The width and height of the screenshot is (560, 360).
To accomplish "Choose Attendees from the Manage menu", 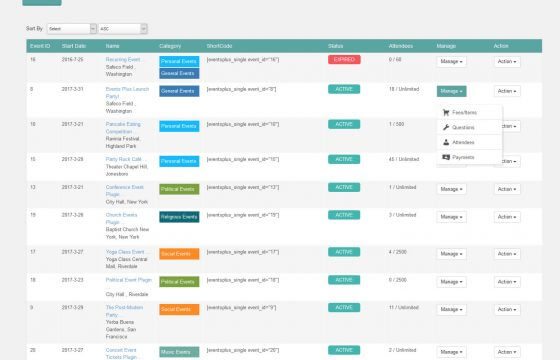I will point(470,142).
